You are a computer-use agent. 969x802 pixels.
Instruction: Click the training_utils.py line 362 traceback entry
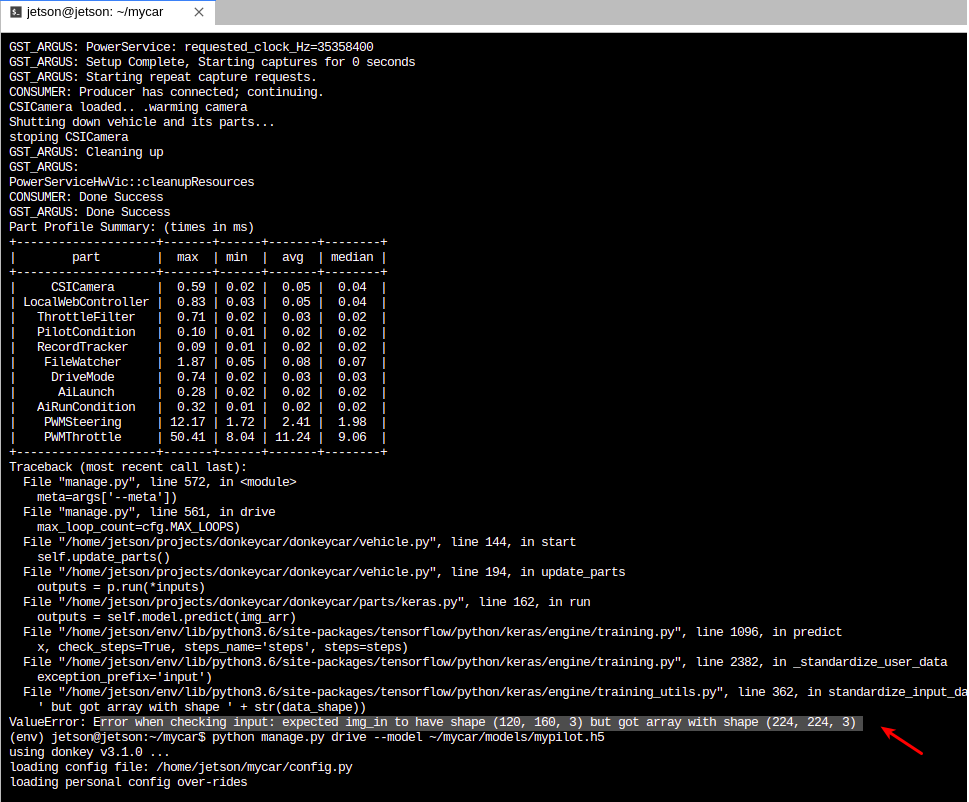pyautogui.click(x=494, y=692)
